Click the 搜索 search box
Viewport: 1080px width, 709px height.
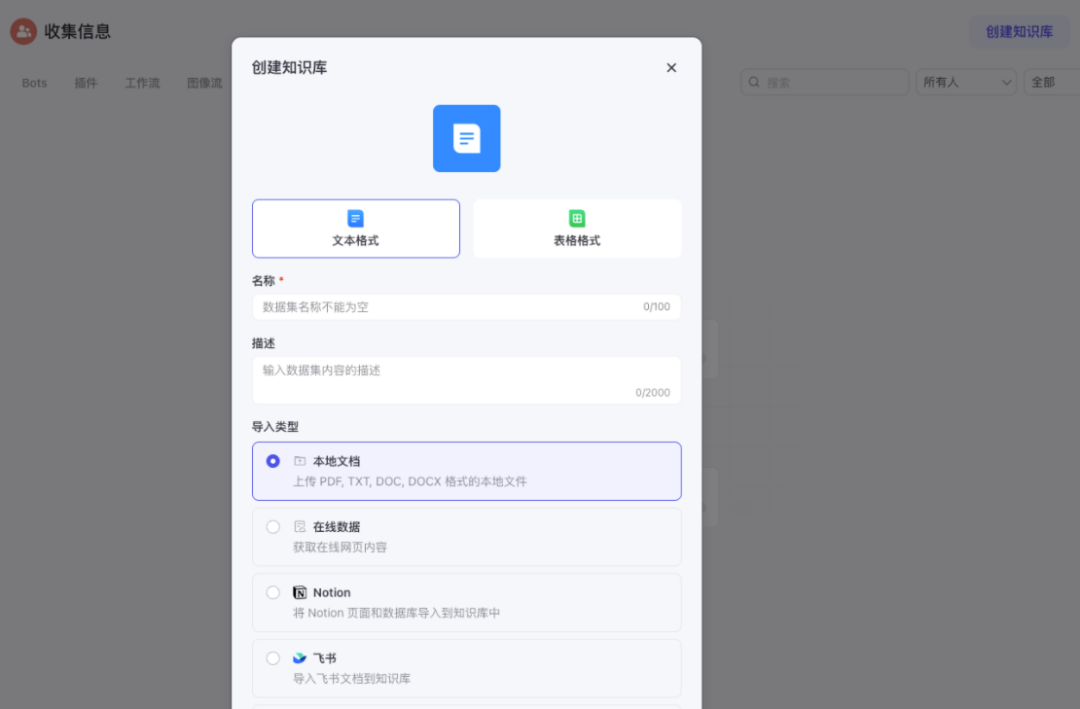(824, 82)
